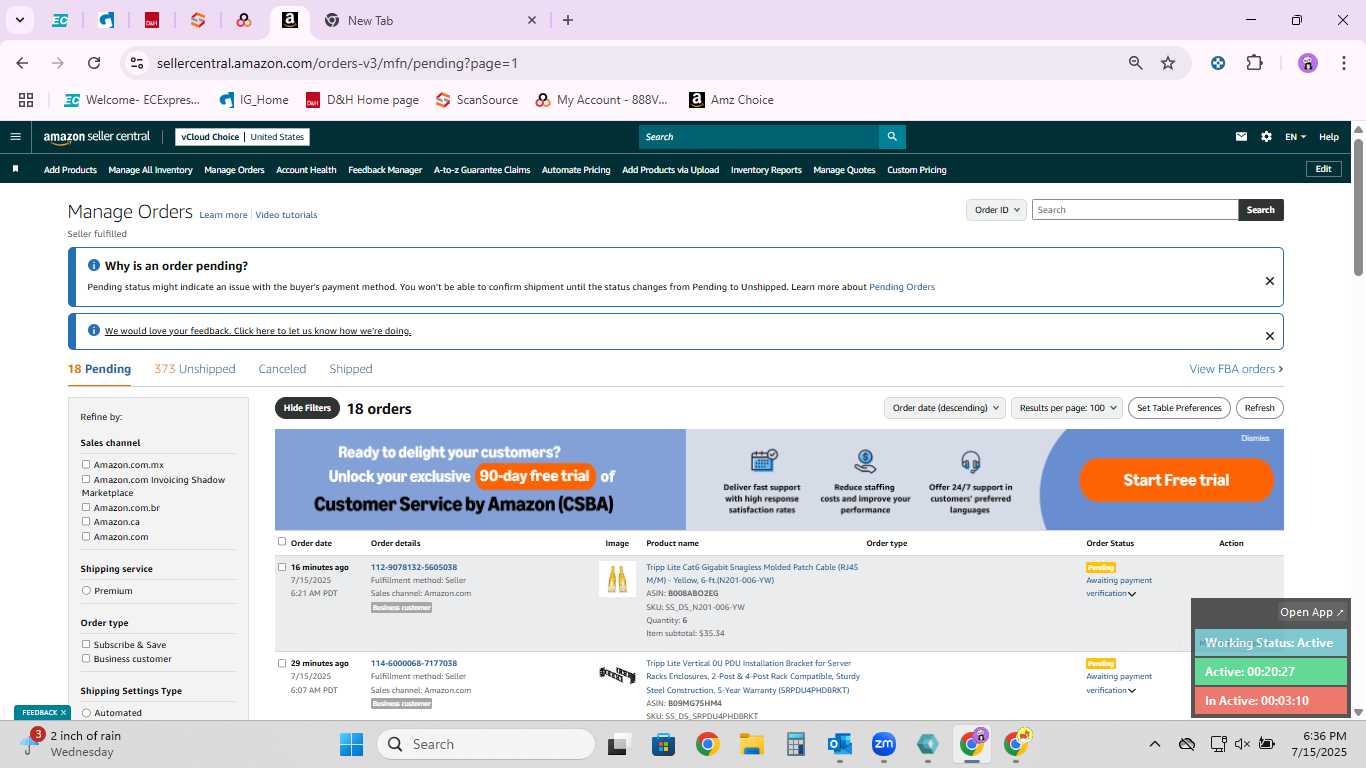This screenshot has width=1366, height=768.
Task: Click the Start Free trial button
Action: pos(1176,480)
